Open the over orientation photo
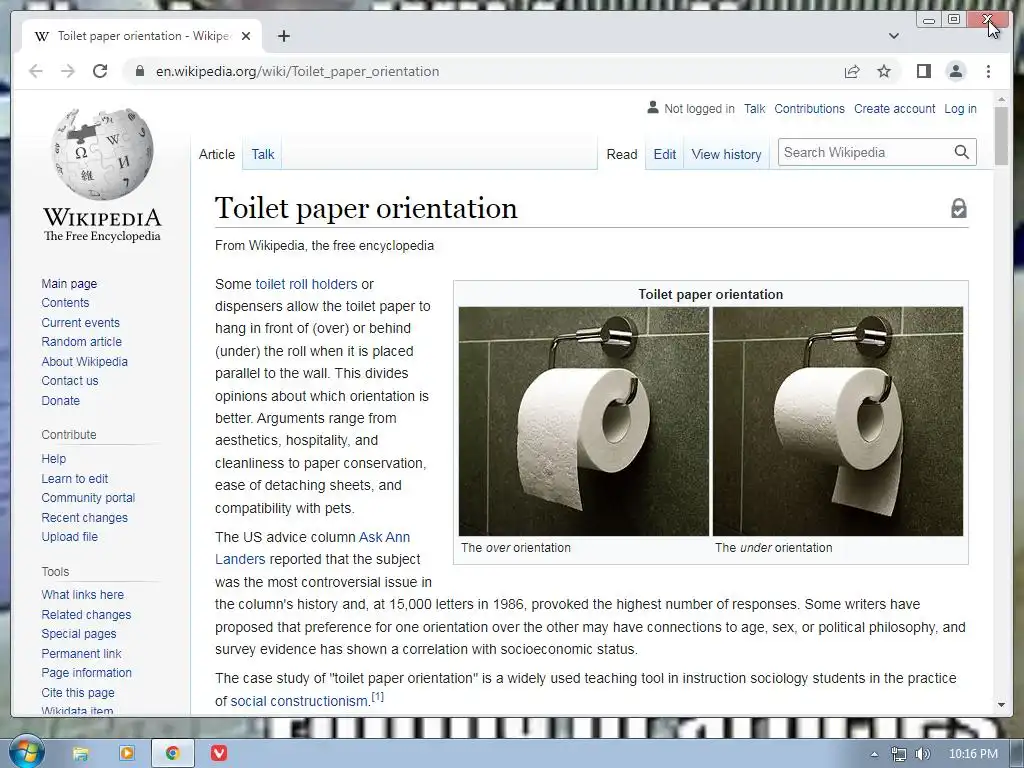 pyautogui.click(x=584, y=421)
